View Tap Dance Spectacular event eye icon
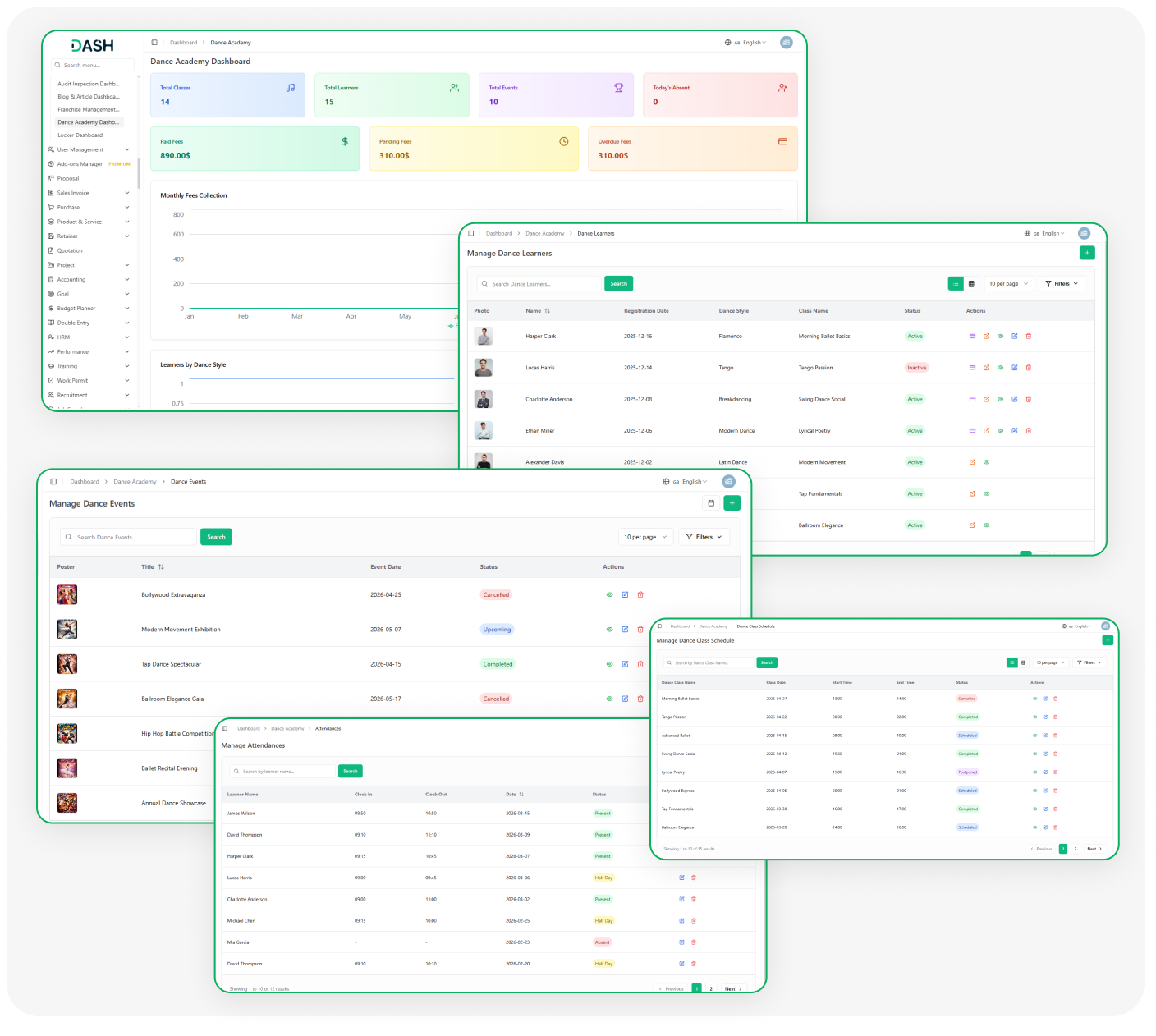Viewport: 1156px width, 1036px height. (609, 664)
